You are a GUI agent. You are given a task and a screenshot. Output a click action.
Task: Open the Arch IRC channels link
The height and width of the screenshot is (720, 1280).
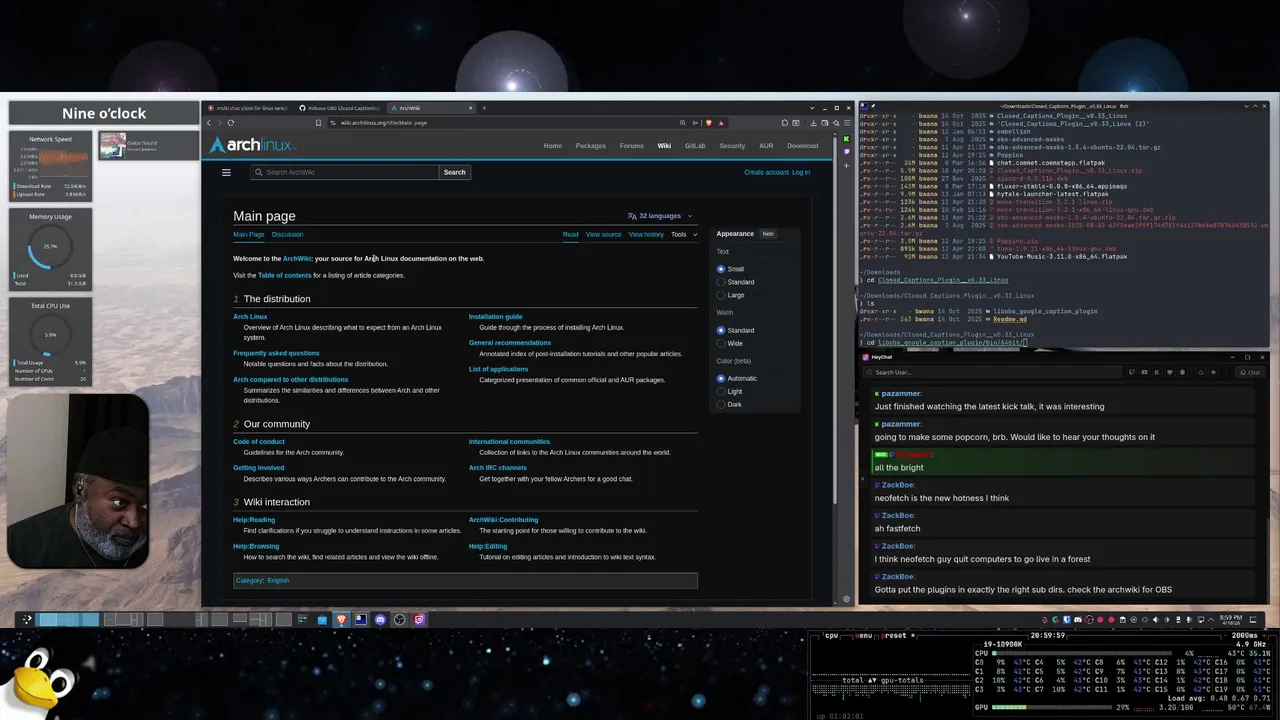click(497, 468)
